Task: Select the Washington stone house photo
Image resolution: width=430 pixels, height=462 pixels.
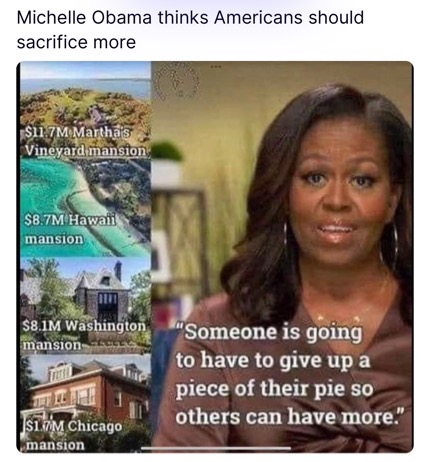Action: pyautogui.click(x=85, y=305)
